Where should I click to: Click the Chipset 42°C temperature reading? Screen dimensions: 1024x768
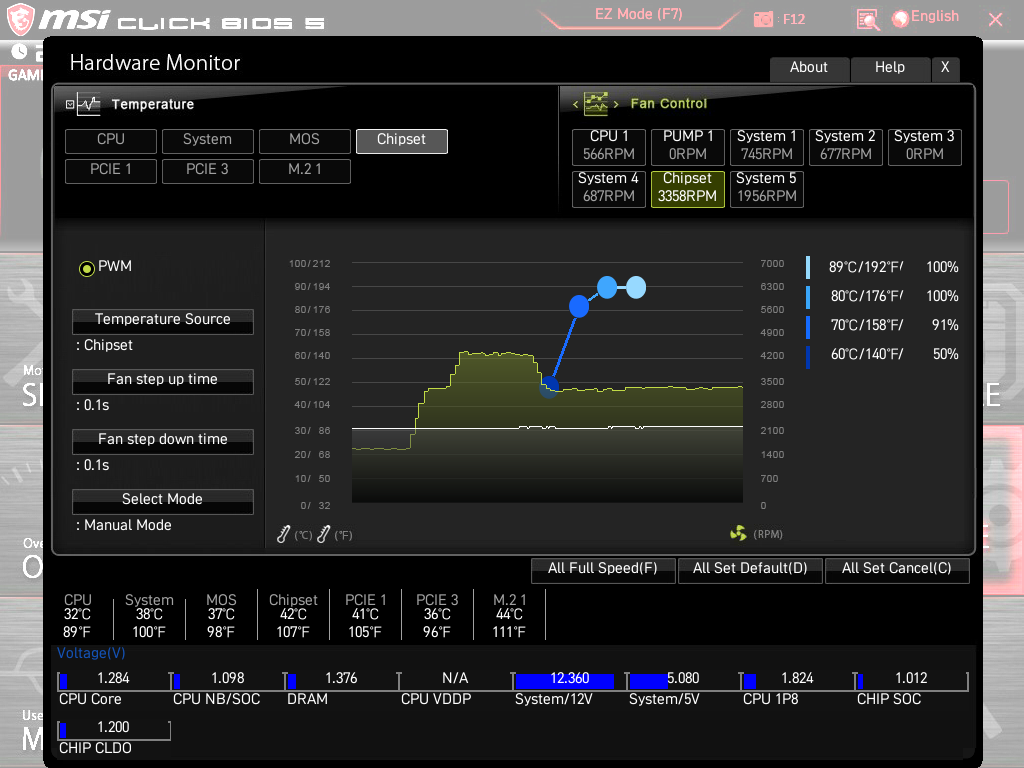tap(293, 615)
